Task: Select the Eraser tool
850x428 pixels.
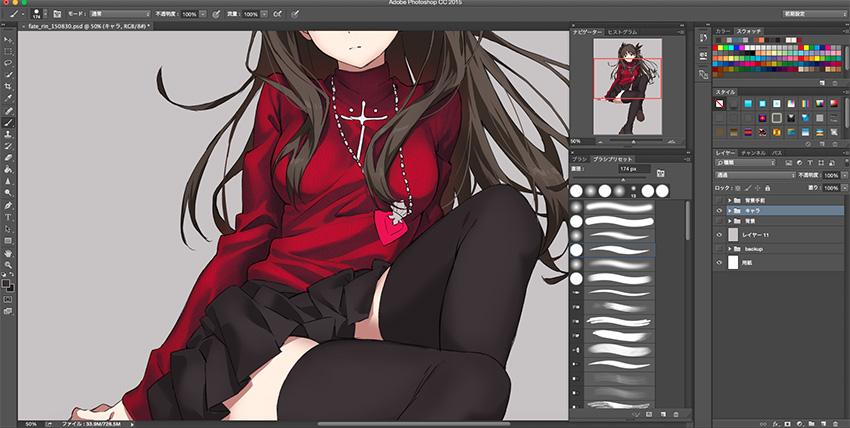Action: click(9, 158)
